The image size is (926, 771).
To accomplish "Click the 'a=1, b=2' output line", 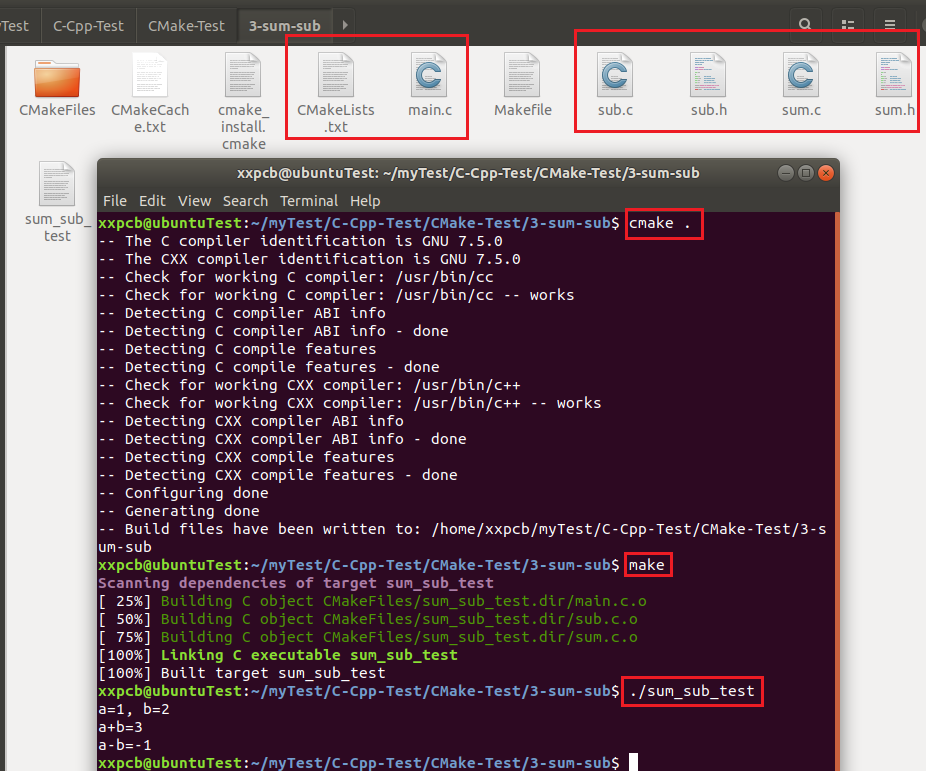I will pos(134,709).
